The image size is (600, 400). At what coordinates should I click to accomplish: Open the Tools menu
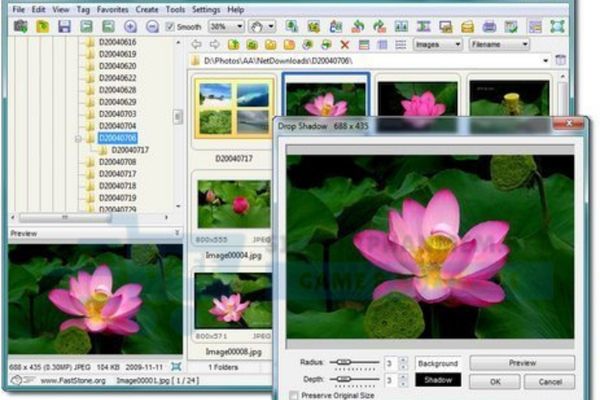coord(175,9)
